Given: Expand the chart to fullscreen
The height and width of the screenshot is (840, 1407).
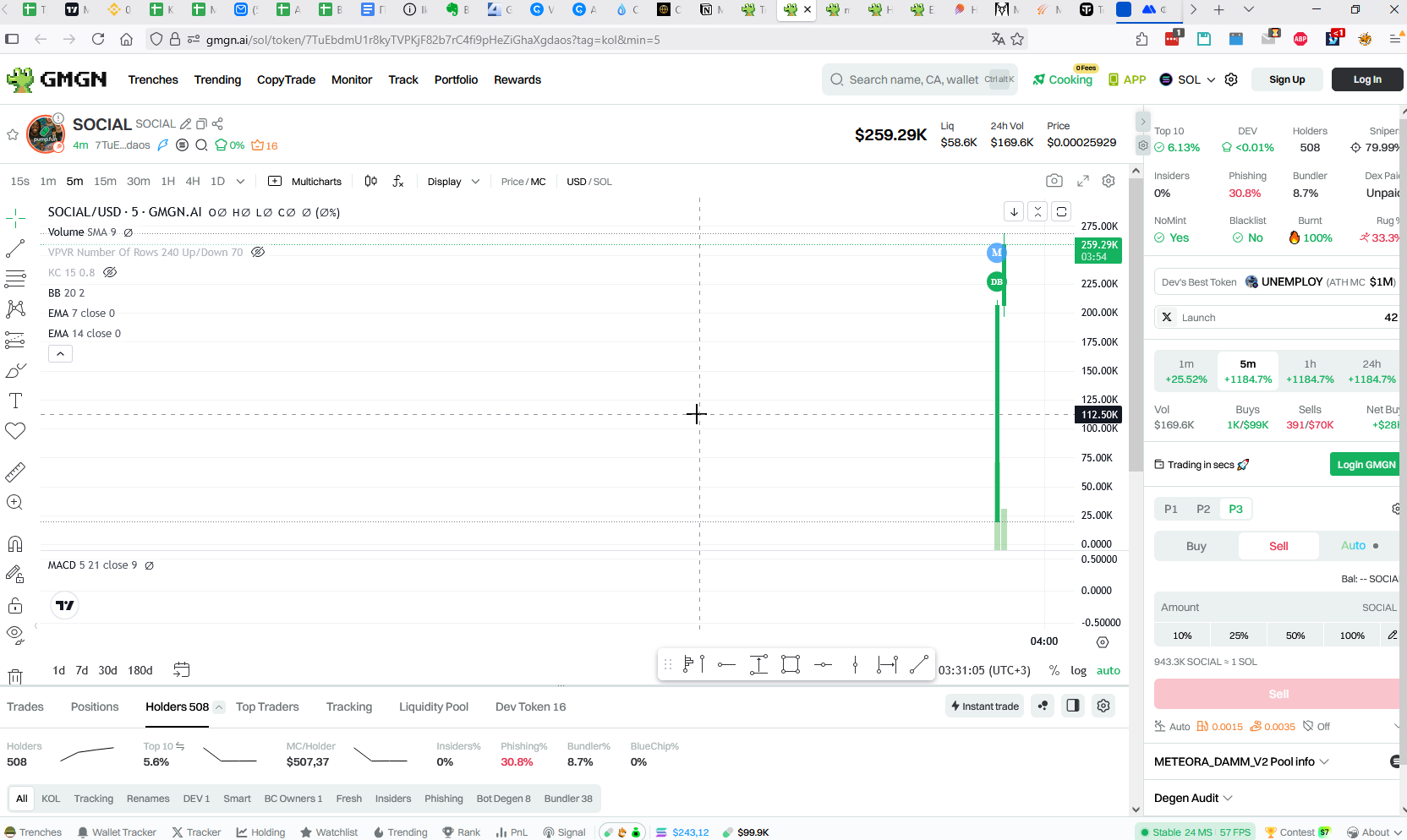Looking at the screenshot, I should 1083,181.
